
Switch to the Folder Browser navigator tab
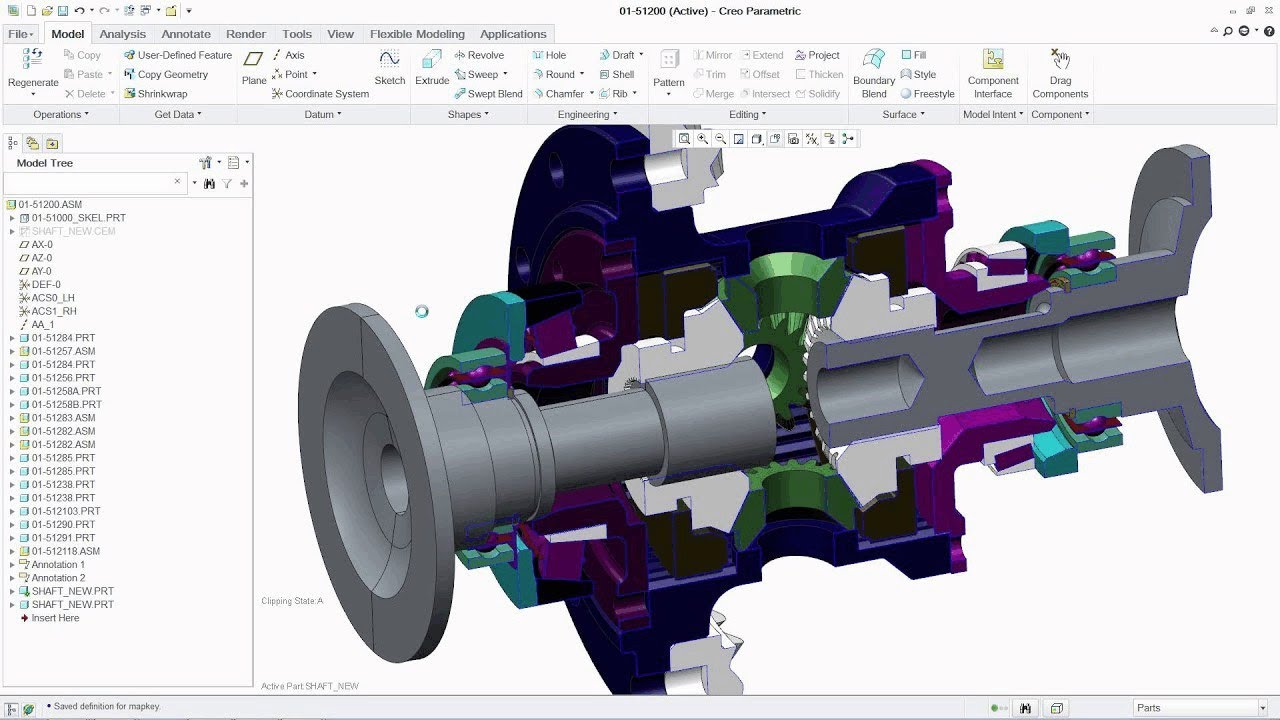click(32, 143)
